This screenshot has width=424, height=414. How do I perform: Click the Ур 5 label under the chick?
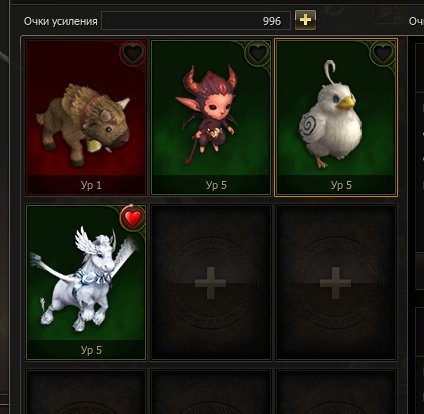(x=341, y=185)
